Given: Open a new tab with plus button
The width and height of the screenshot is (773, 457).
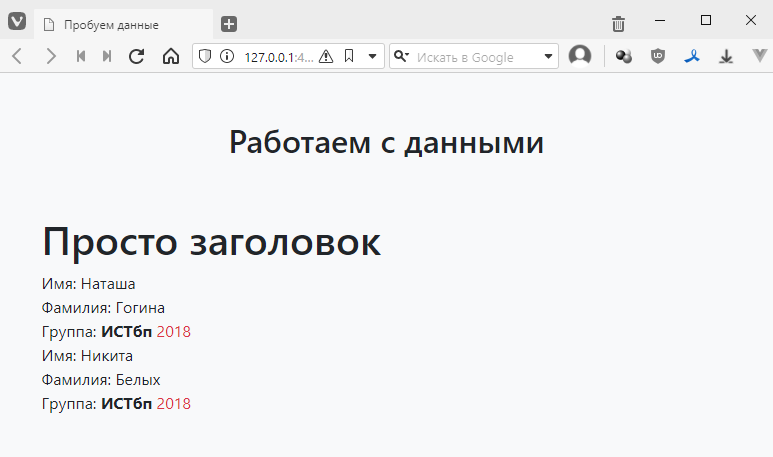Looking at the screenshot, I should [x=229, y=24].
